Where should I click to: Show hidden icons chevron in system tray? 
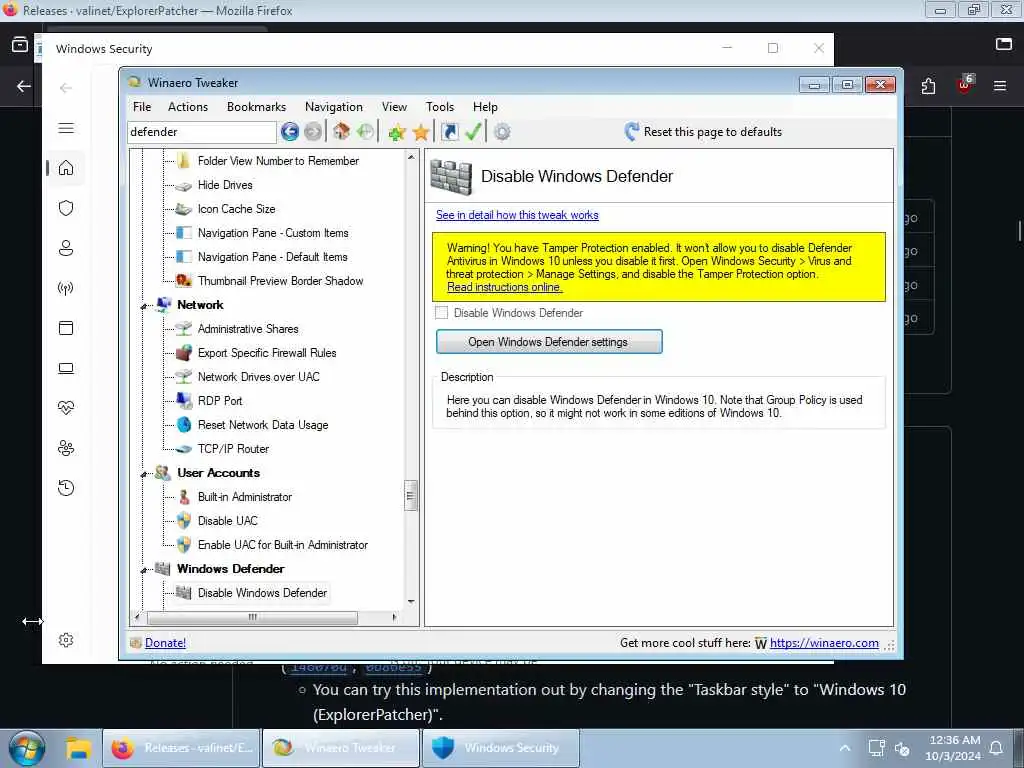[844, 748]
